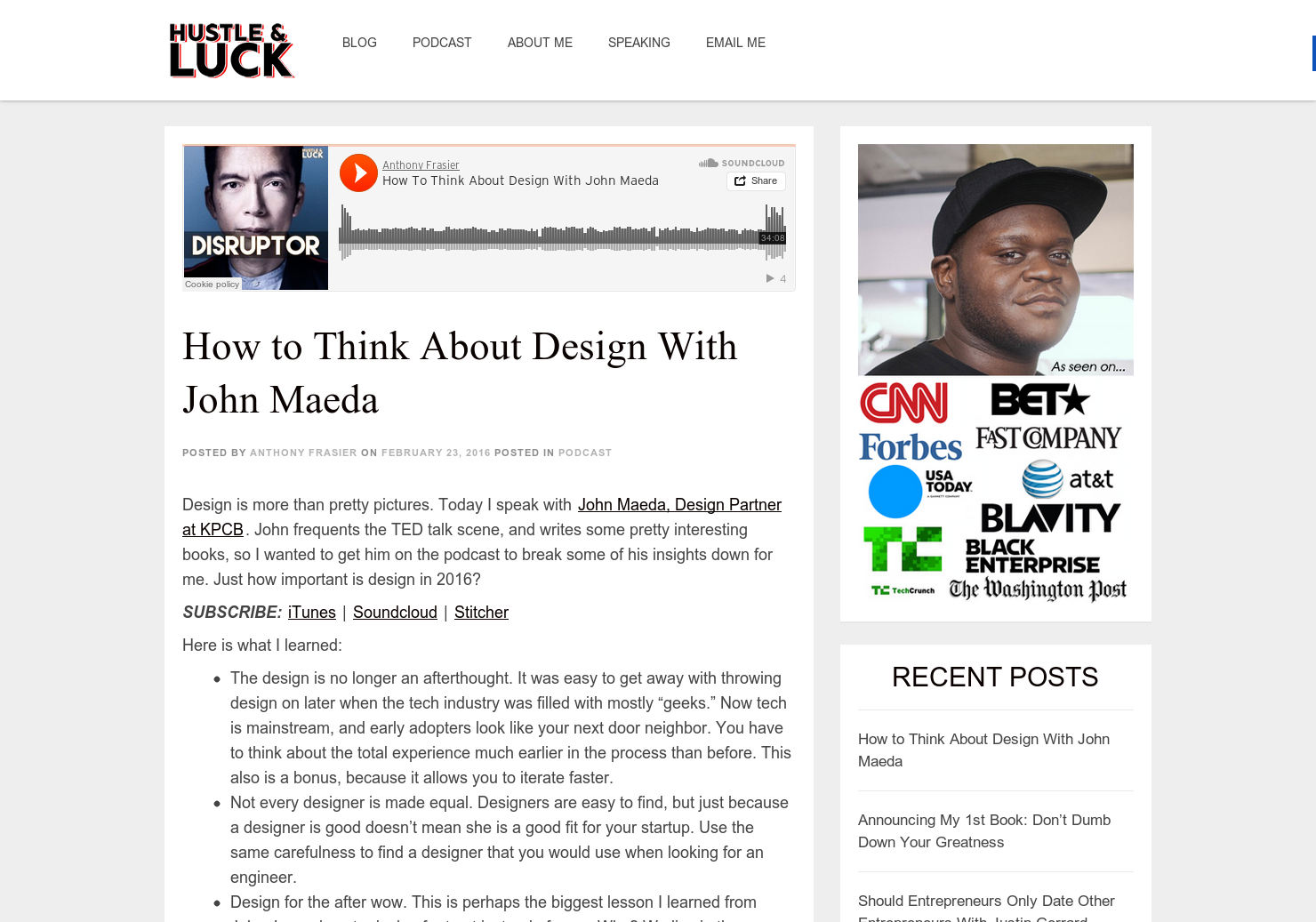Open the Stitcher subscribe link
This screenshot has height=922, width=1316.
(x=481, y=613)
